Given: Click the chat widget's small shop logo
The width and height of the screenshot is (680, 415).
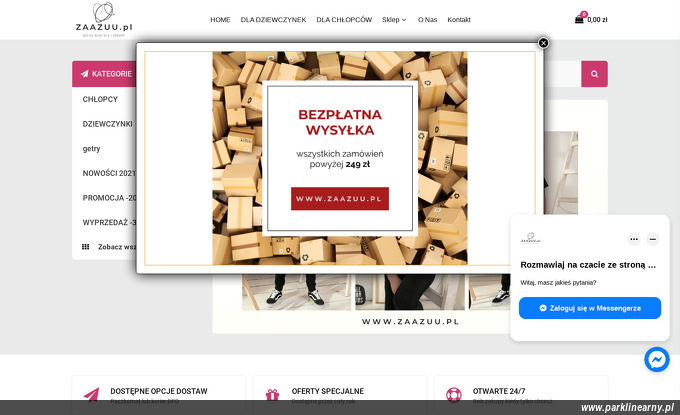Looking at the screenshot, I should tap(531, 238).
